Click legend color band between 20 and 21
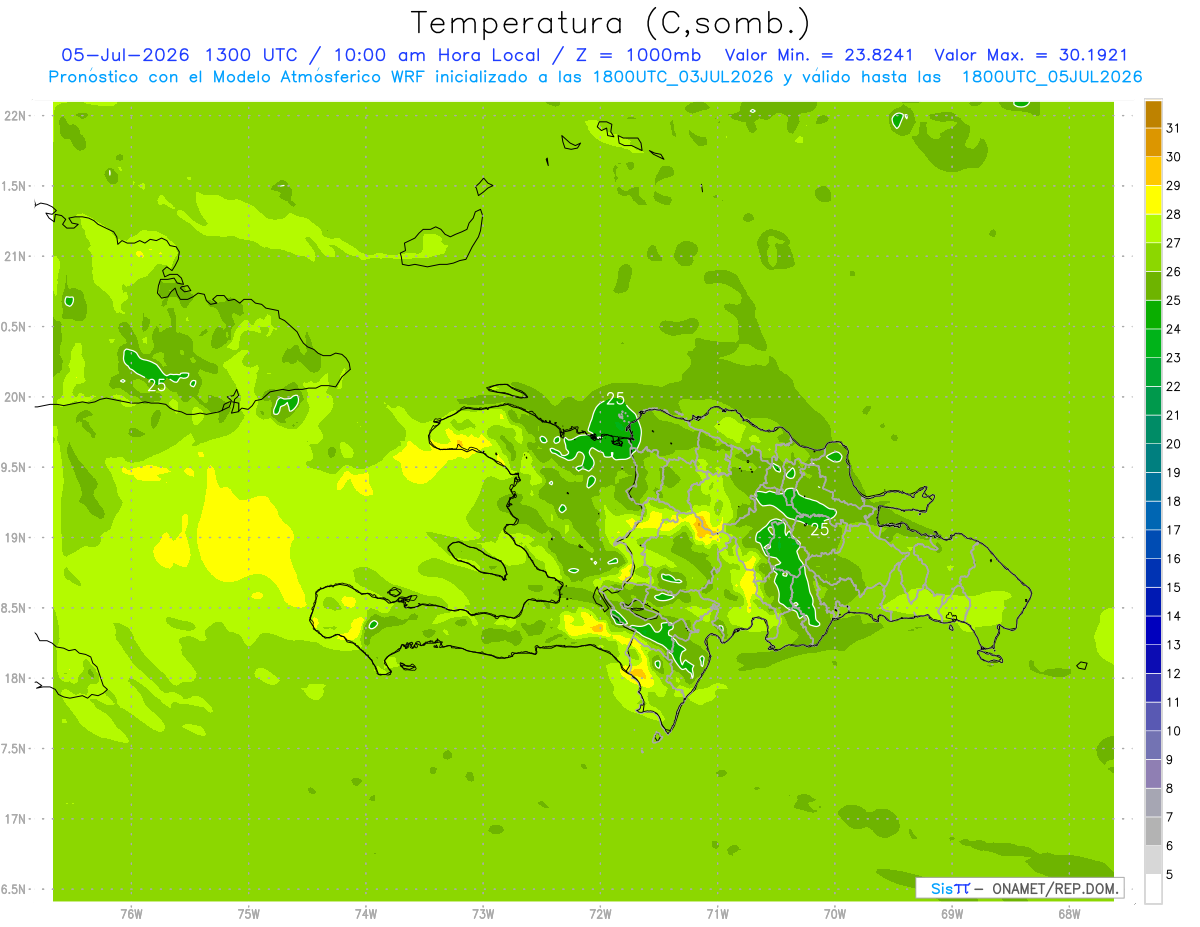Image resolution: width=1200 pixels, height=927 pixels. click(1153, 430)
